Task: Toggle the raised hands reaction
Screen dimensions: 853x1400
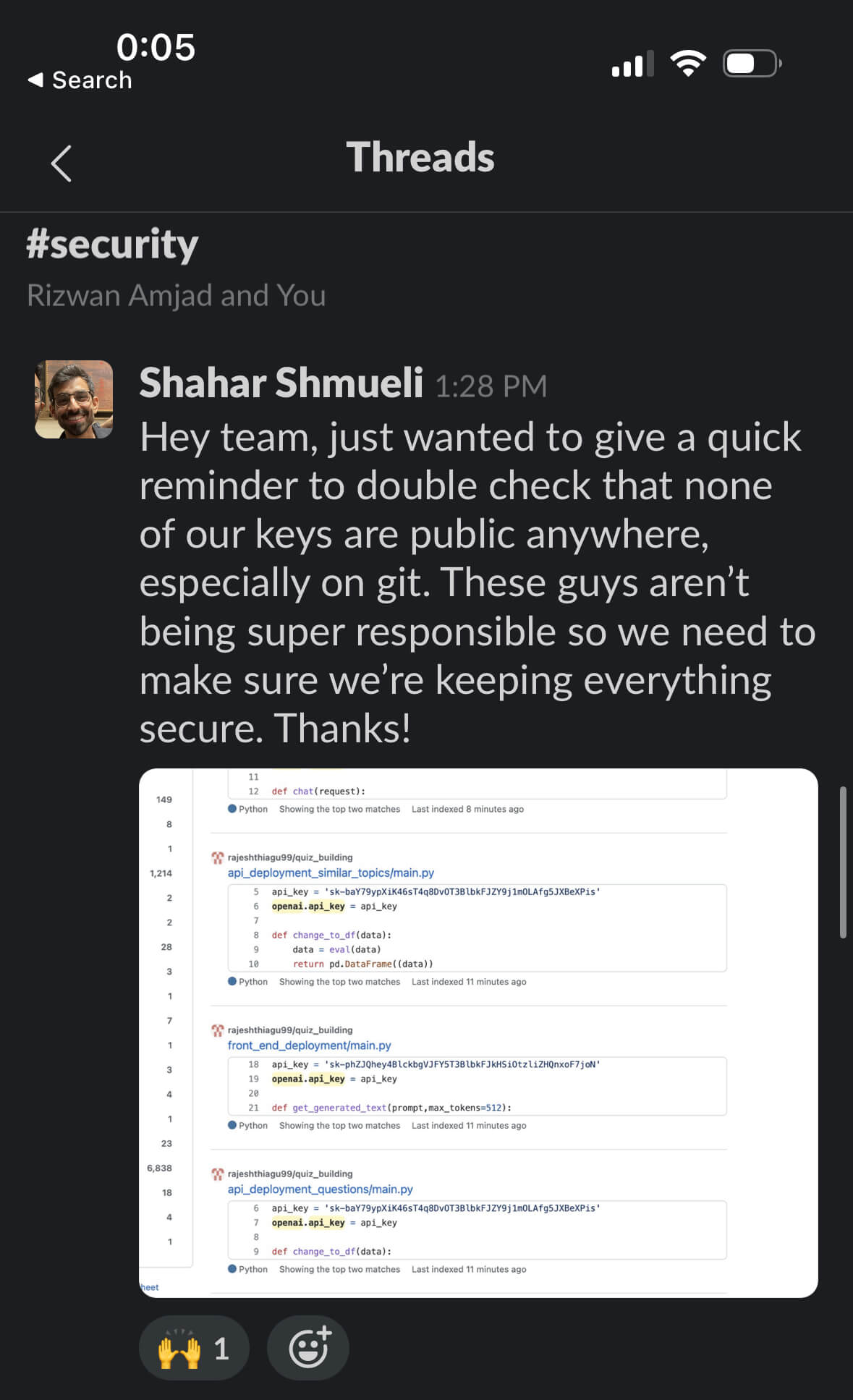Action: (193, 1347)
